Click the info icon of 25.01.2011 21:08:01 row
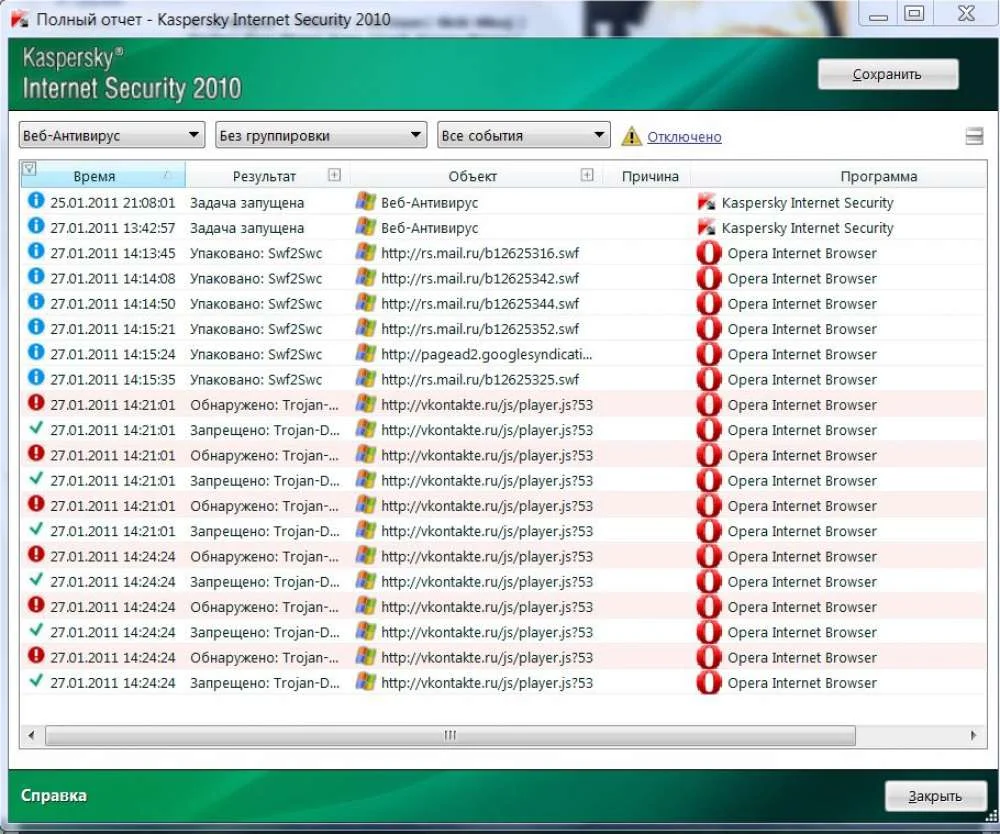 pyautogui.click(x=36, y=200)
